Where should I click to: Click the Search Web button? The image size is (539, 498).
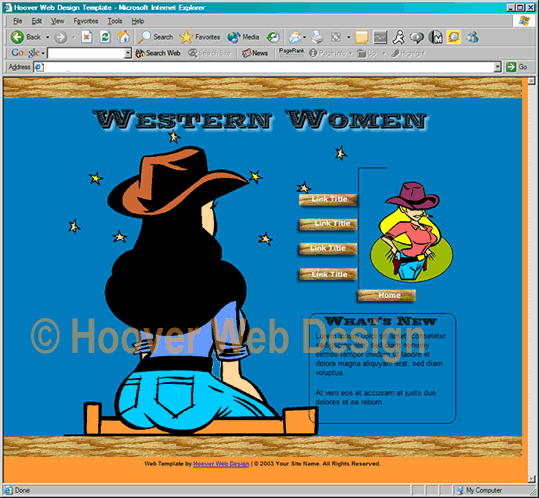coord(158,53)
